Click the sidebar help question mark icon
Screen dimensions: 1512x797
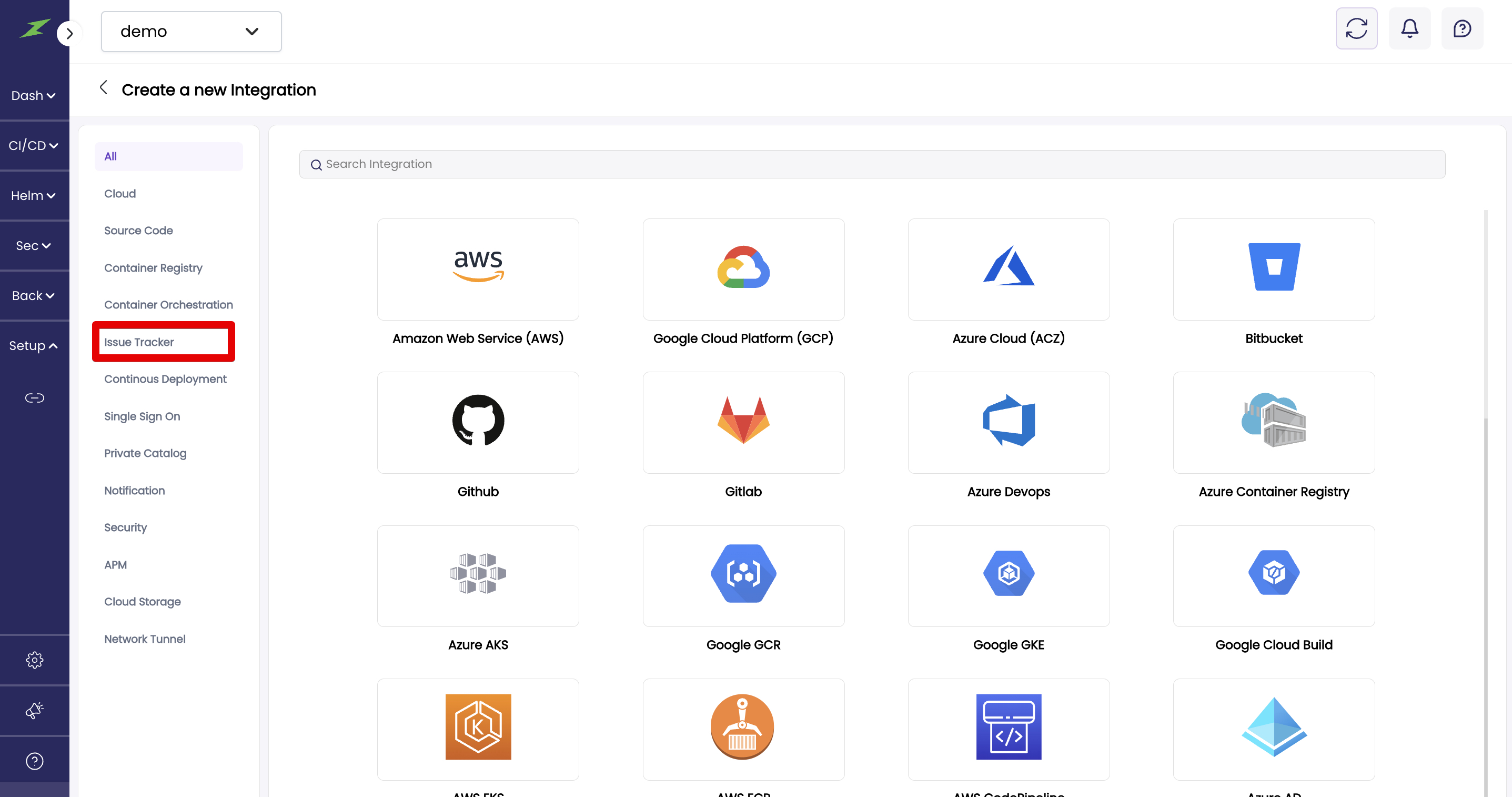click(x=35, y=761)
